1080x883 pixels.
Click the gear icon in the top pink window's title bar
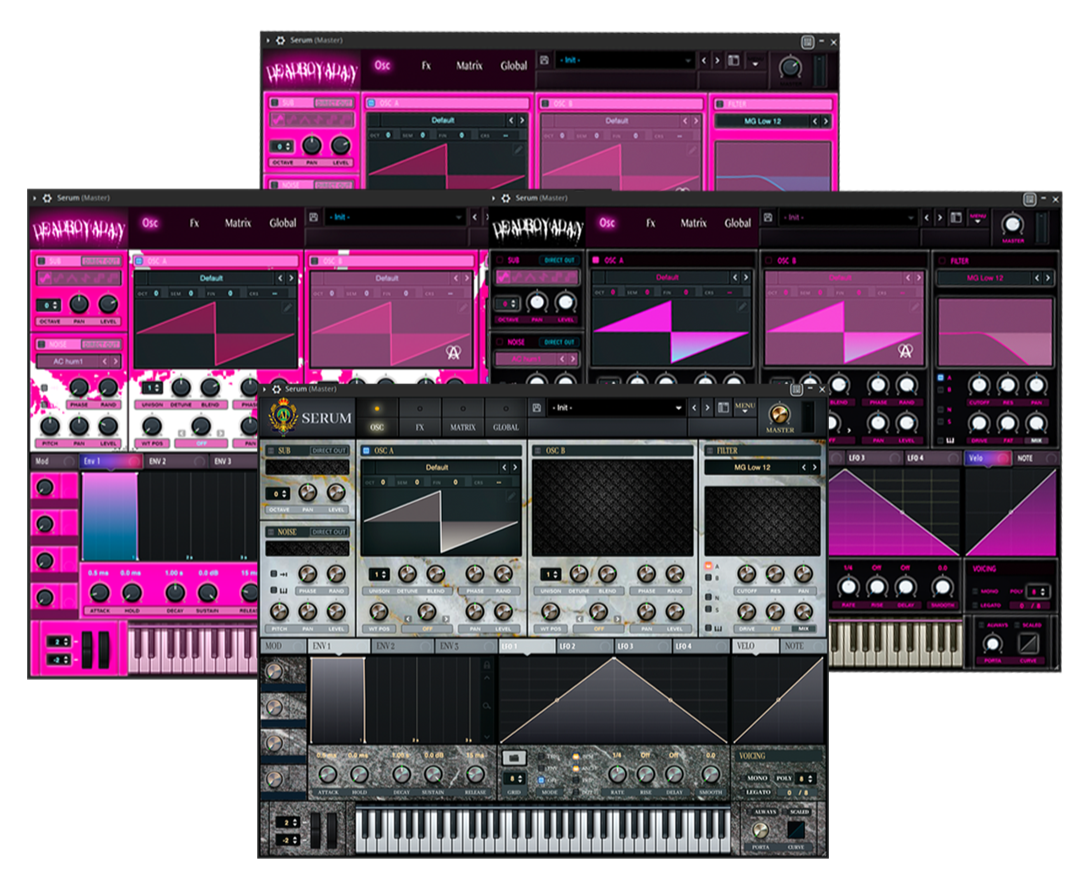coord(280,41)
